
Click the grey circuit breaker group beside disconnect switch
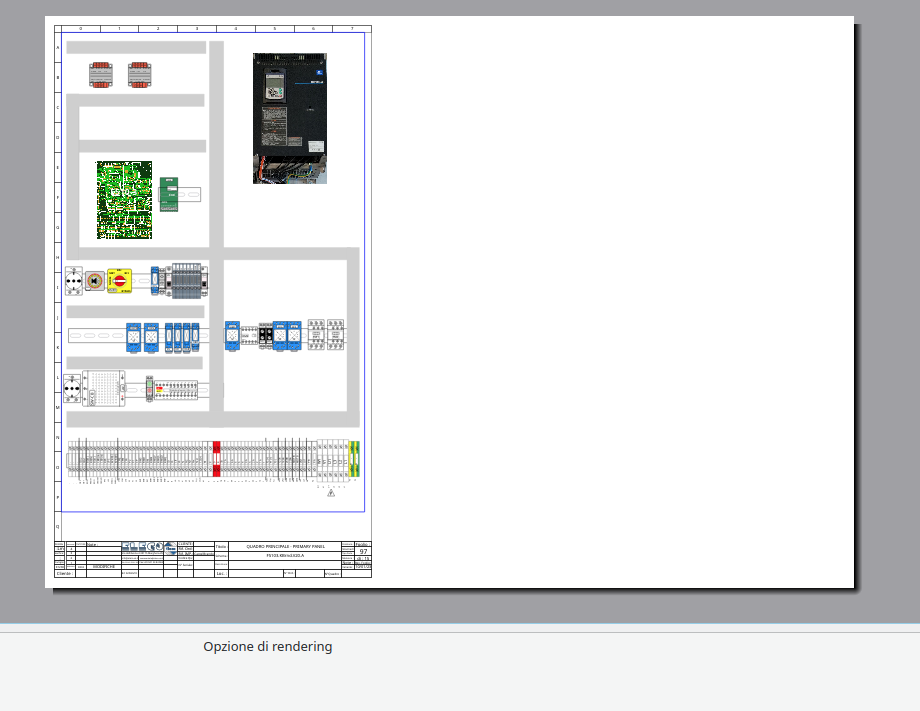187,281
